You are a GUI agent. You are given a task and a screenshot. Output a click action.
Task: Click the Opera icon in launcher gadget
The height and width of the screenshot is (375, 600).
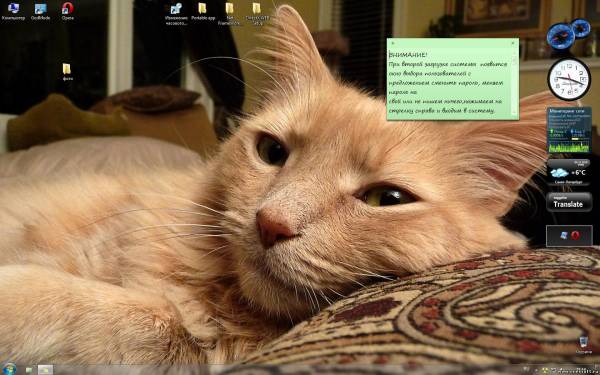click(575, 235)
